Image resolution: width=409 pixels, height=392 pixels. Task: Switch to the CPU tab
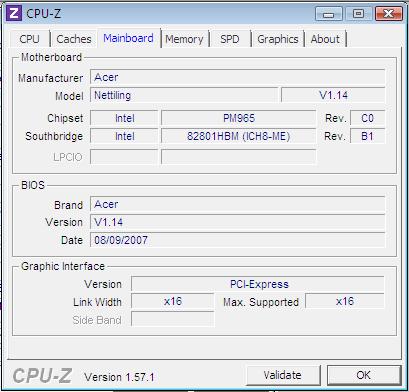point(30,39)
